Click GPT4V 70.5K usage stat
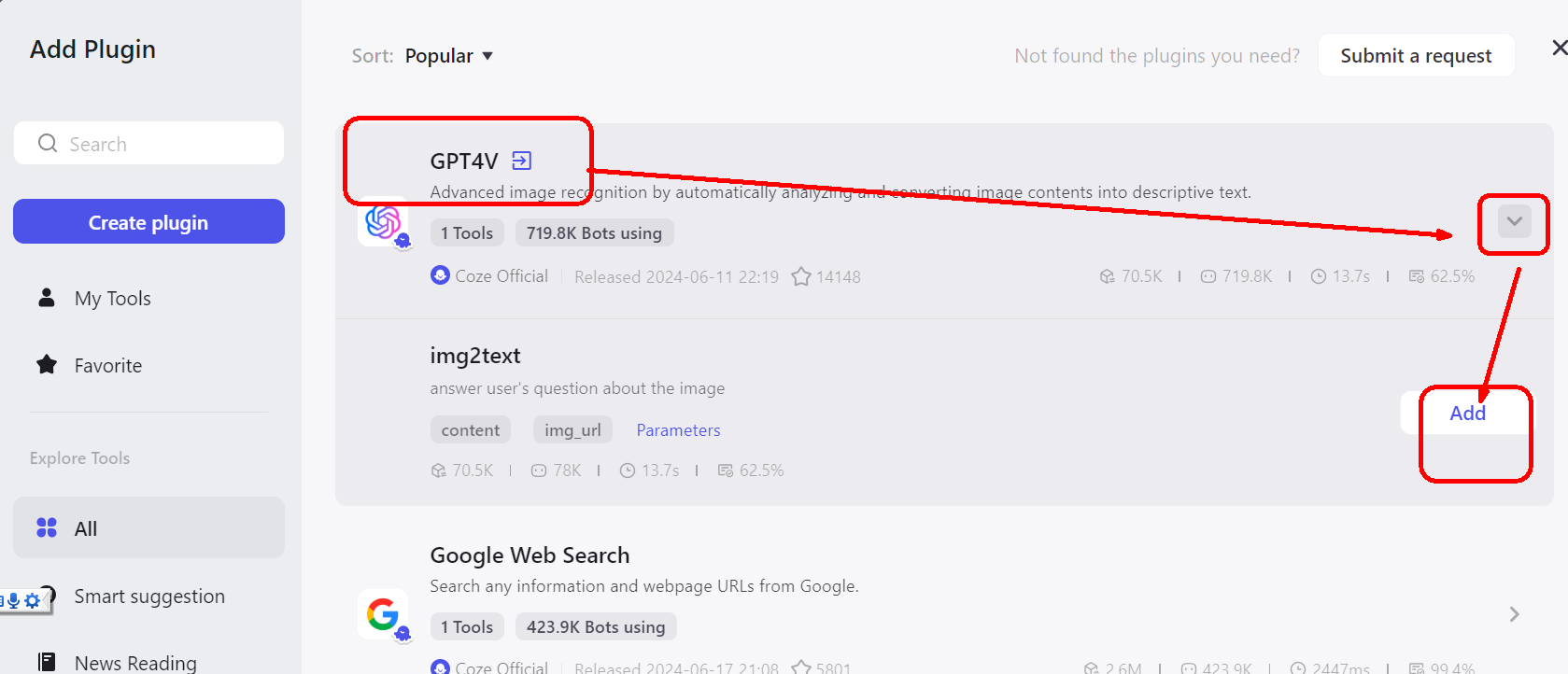This screenshot has width=1568, height=674. (1131, 276)
